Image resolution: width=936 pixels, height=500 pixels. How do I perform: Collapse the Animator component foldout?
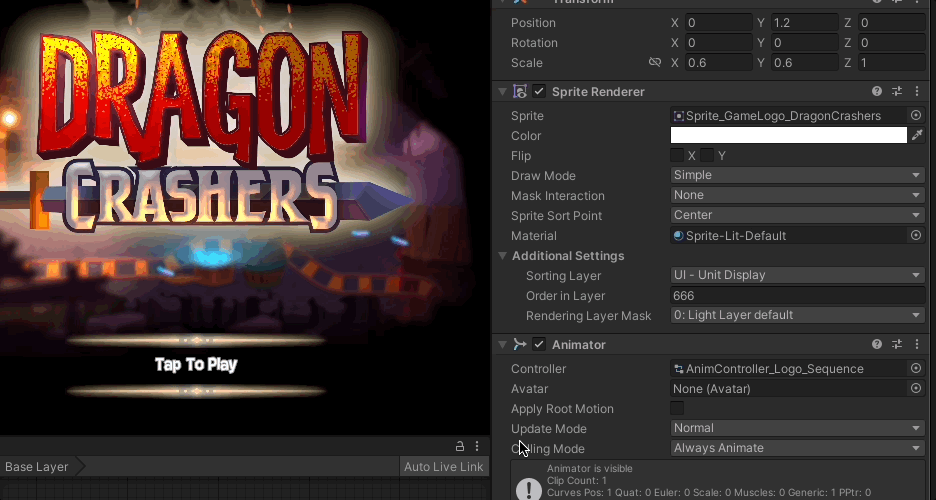click(503, 344)
